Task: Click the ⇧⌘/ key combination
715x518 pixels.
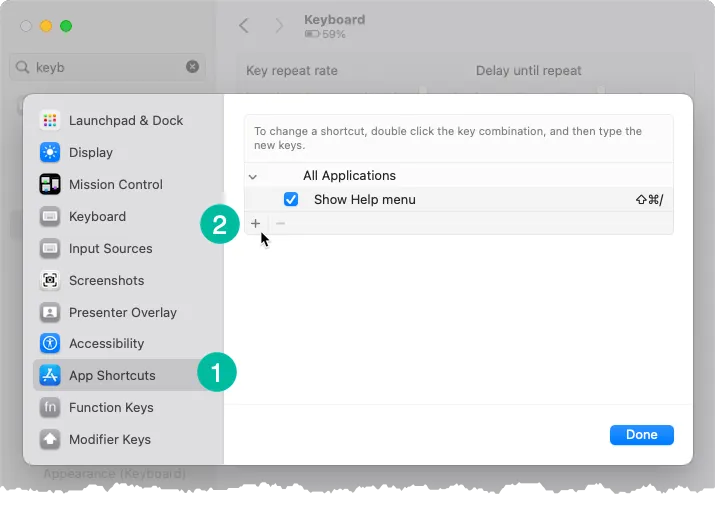Action: 649,199
